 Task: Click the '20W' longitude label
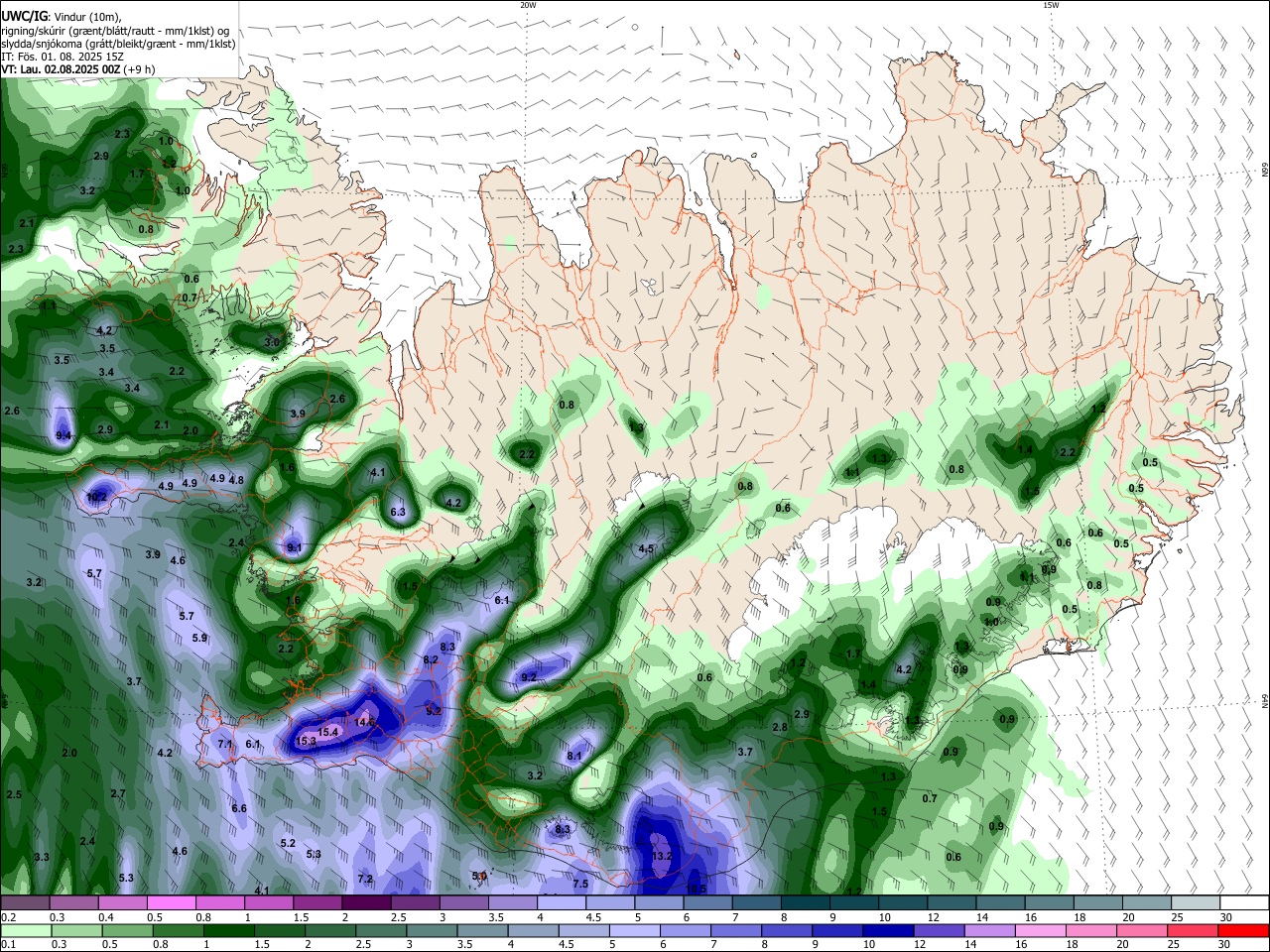(x=528, y=5)
